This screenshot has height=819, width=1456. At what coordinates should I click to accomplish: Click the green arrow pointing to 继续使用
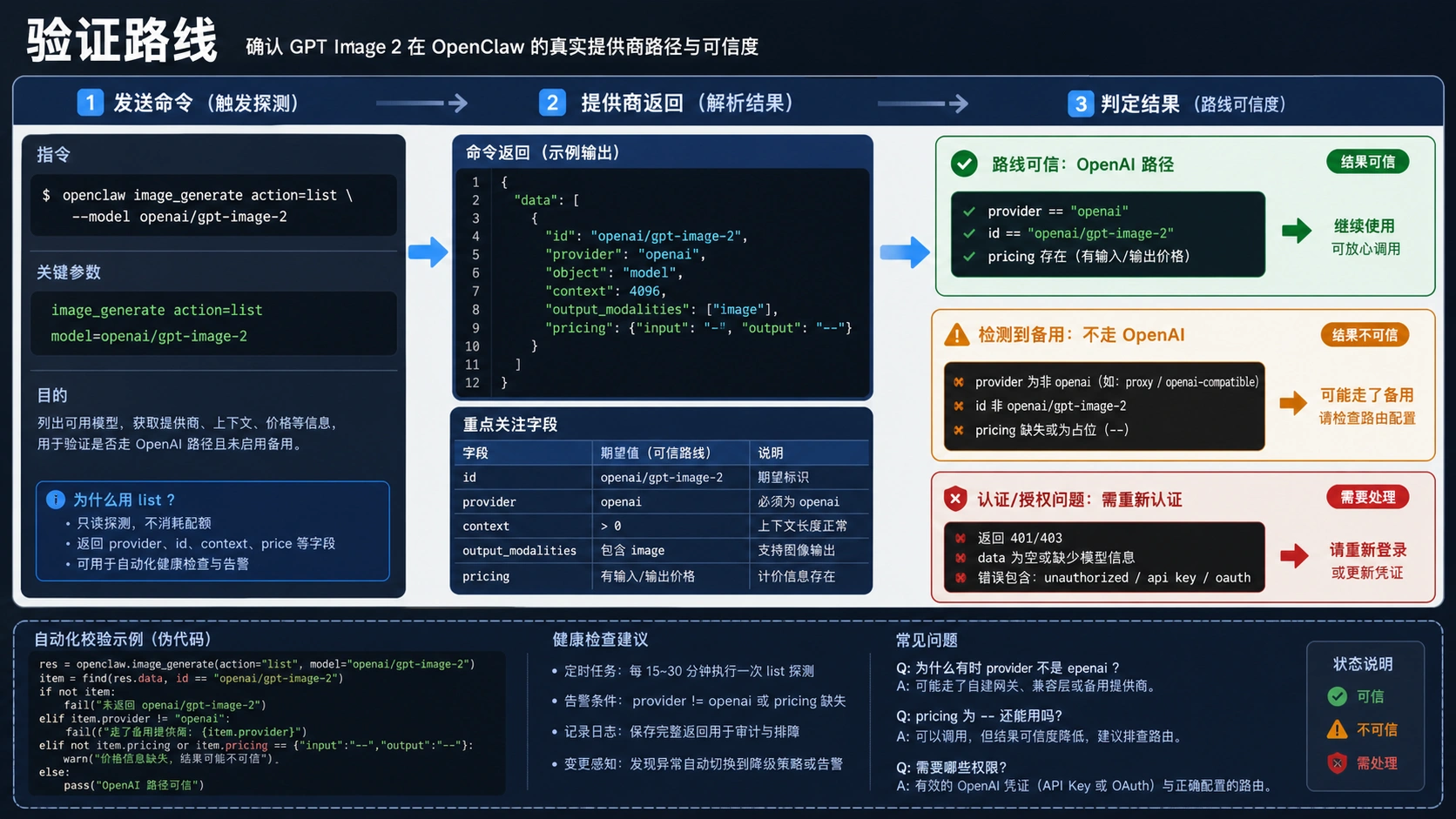pos(1297,231)
